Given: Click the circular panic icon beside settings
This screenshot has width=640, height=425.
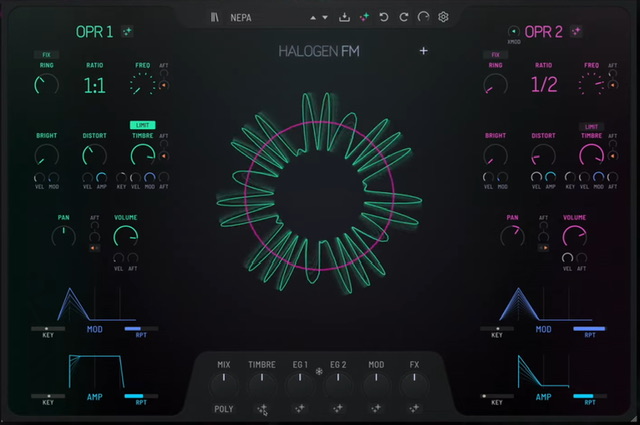Looking at the screenshot, I should point(423,17).
